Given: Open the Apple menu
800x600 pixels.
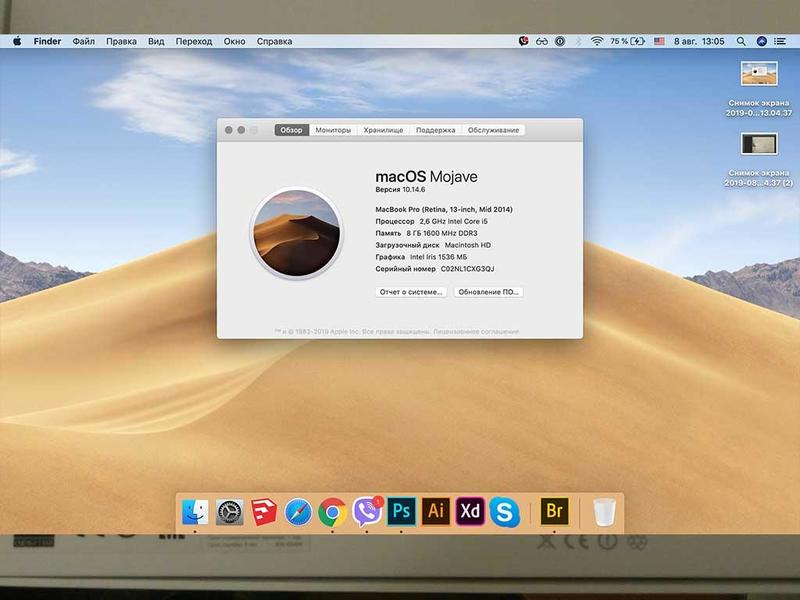Looking at the screenshot, I should click(x=17, y=41).
